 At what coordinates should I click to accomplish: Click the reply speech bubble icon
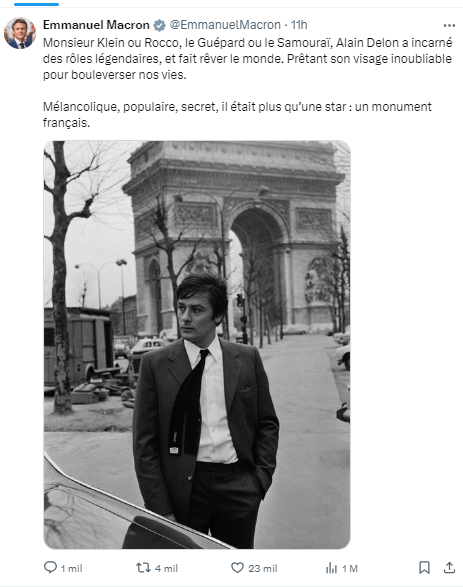coord(50,568)
